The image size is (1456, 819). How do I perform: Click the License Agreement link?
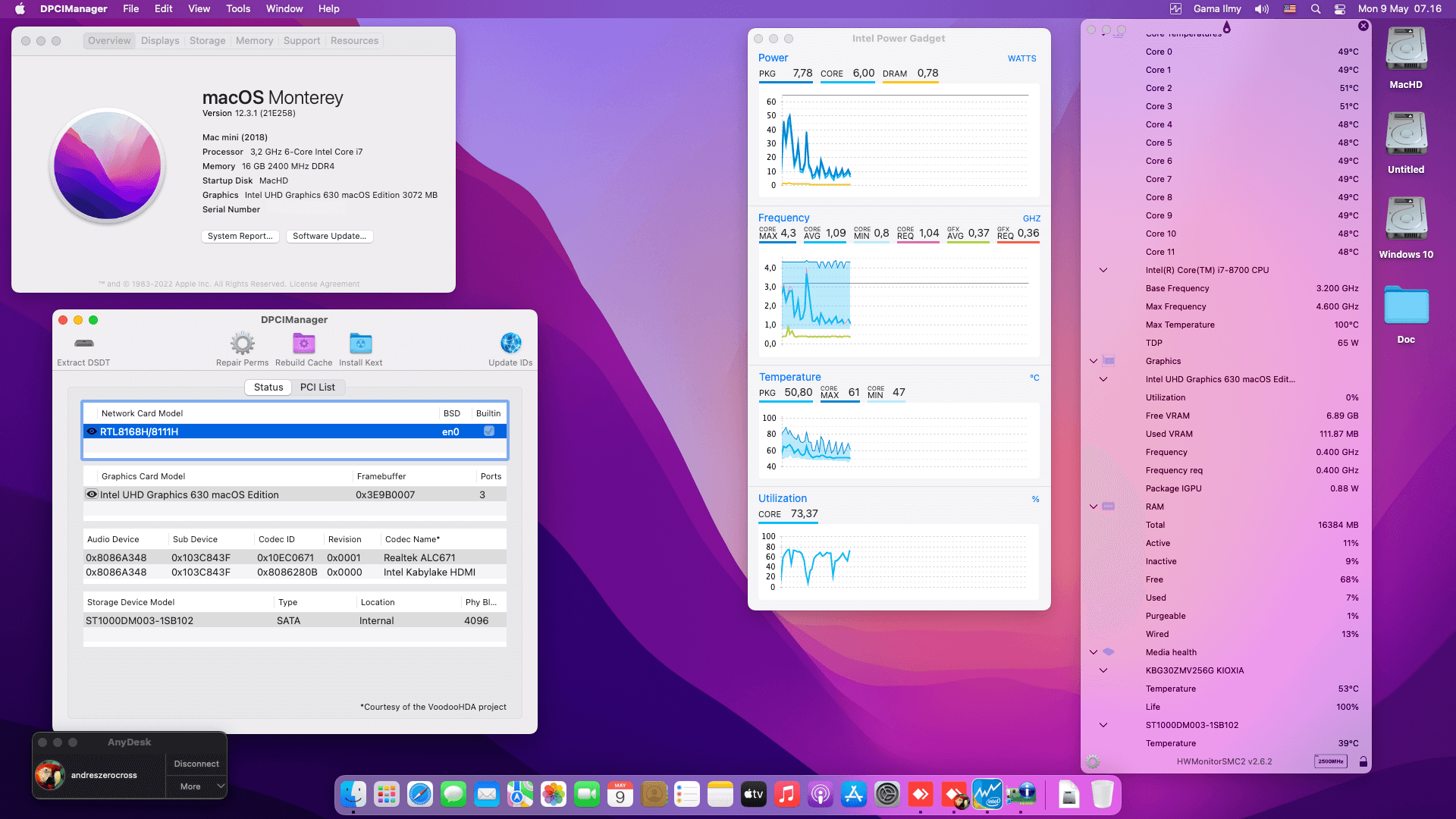[x=325, y=284]
